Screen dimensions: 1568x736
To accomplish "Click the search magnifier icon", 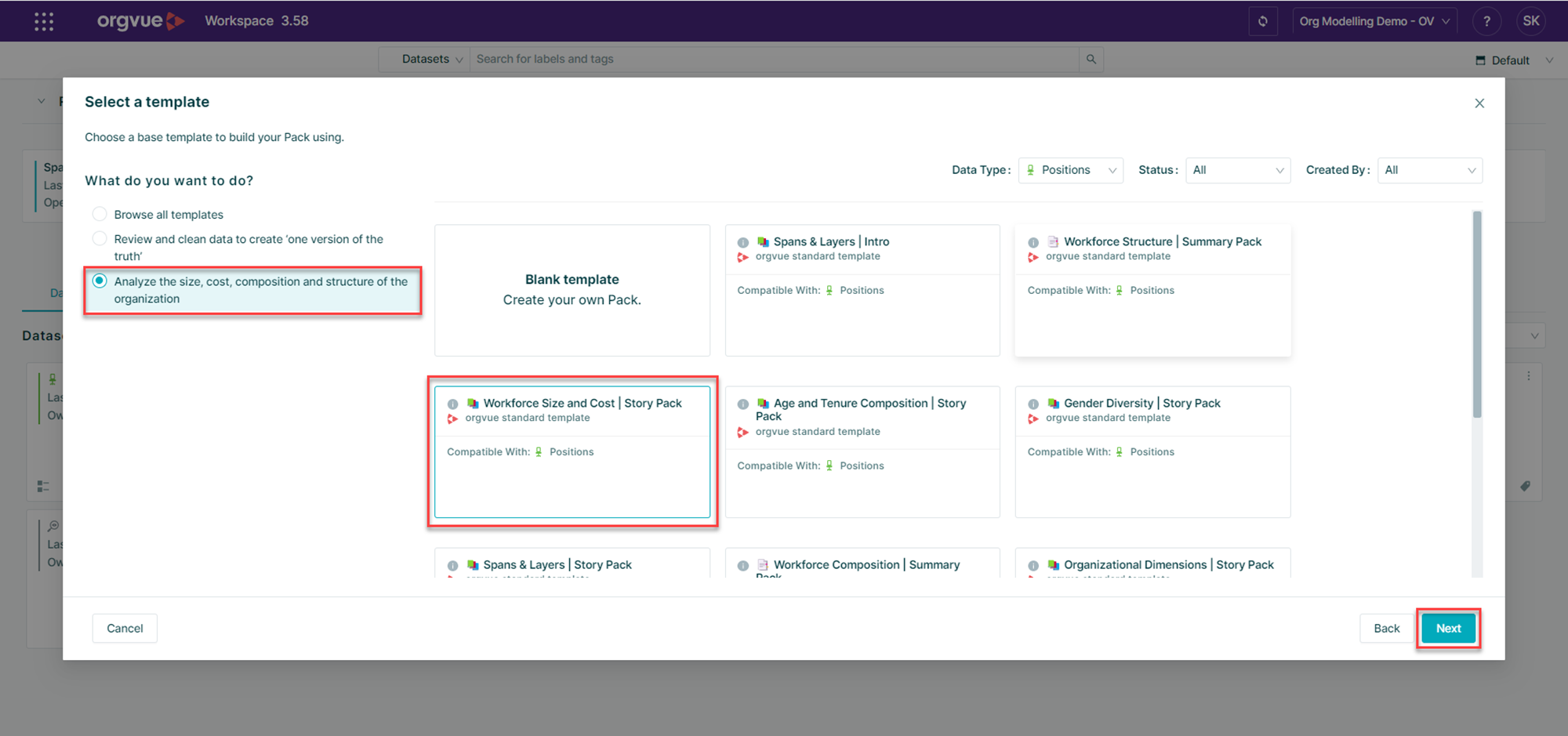I will [x=1091, y=60].
